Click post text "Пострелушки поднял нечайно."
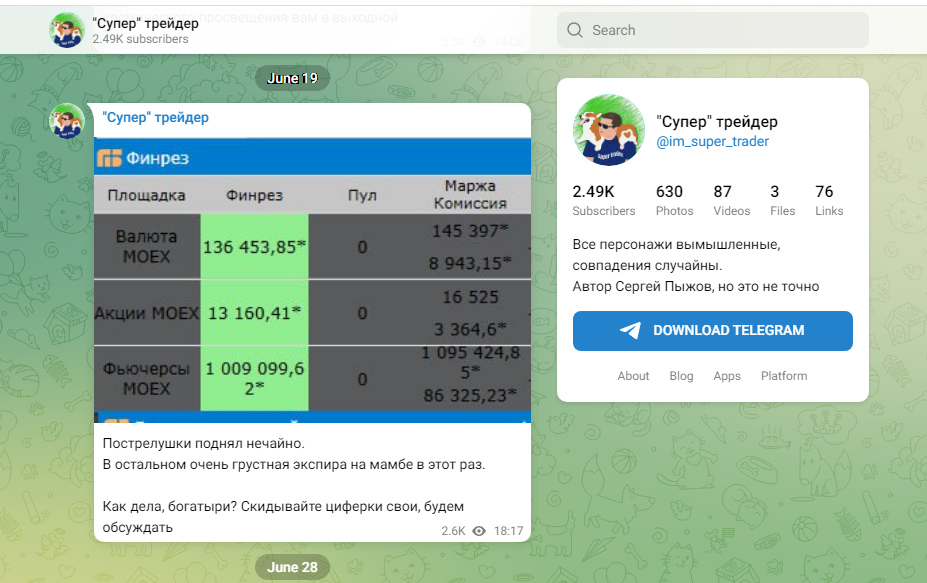 [x=203, y=443]
